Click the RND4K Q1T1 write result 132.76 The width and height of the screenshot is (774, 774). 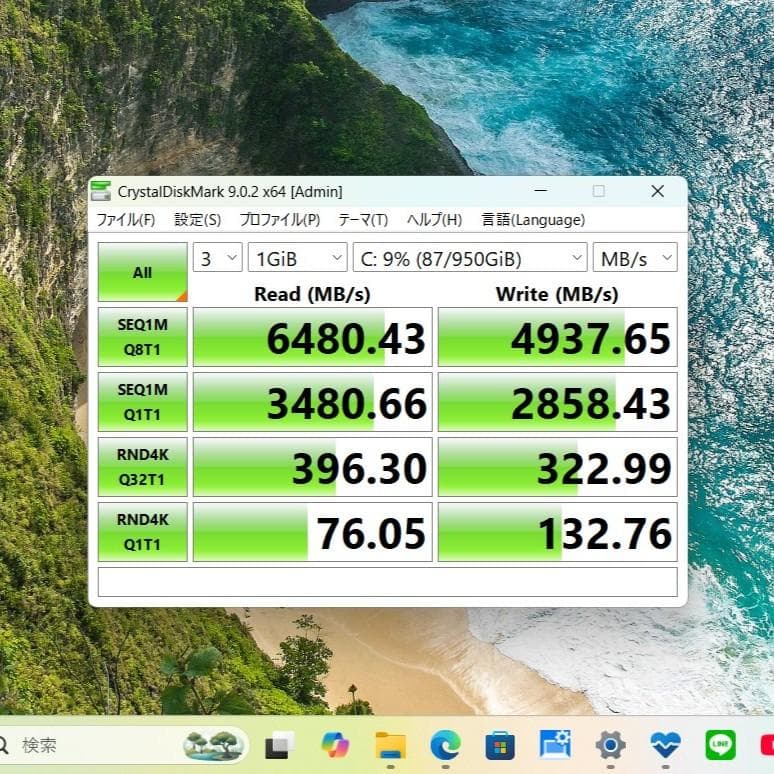tap(558, 532)
